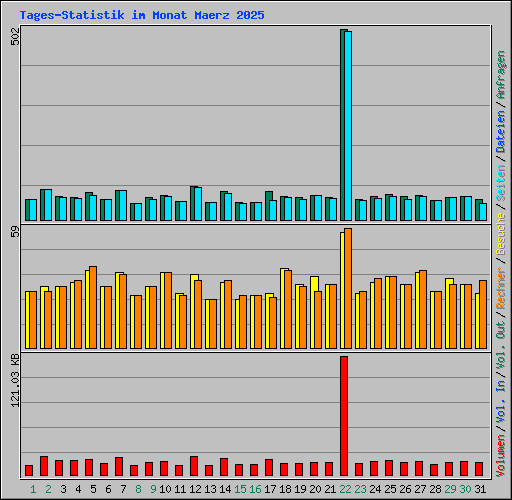Click the tall cyan bar for day 22
512x500 pixels.
click(348, 126)
